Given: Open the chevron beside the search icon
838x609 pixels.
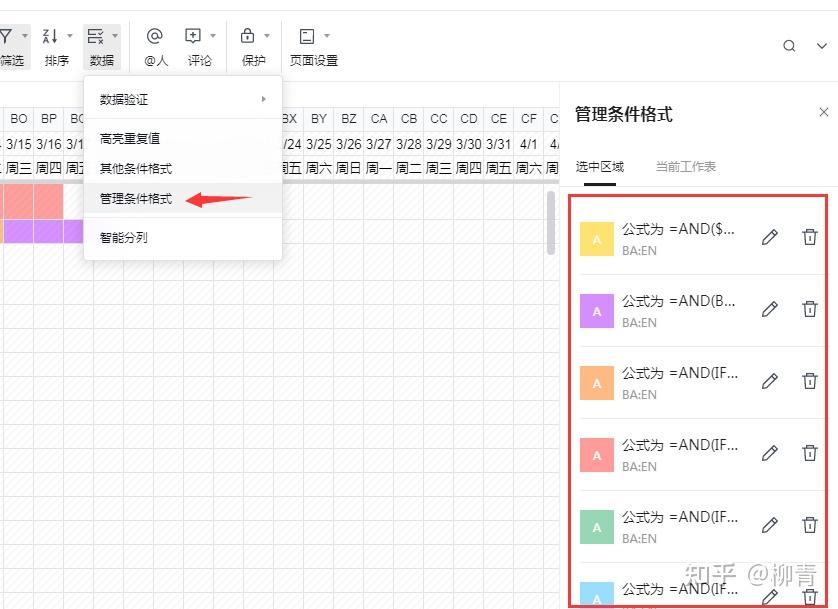Looking at the screenshot, I should coord(821,45).
